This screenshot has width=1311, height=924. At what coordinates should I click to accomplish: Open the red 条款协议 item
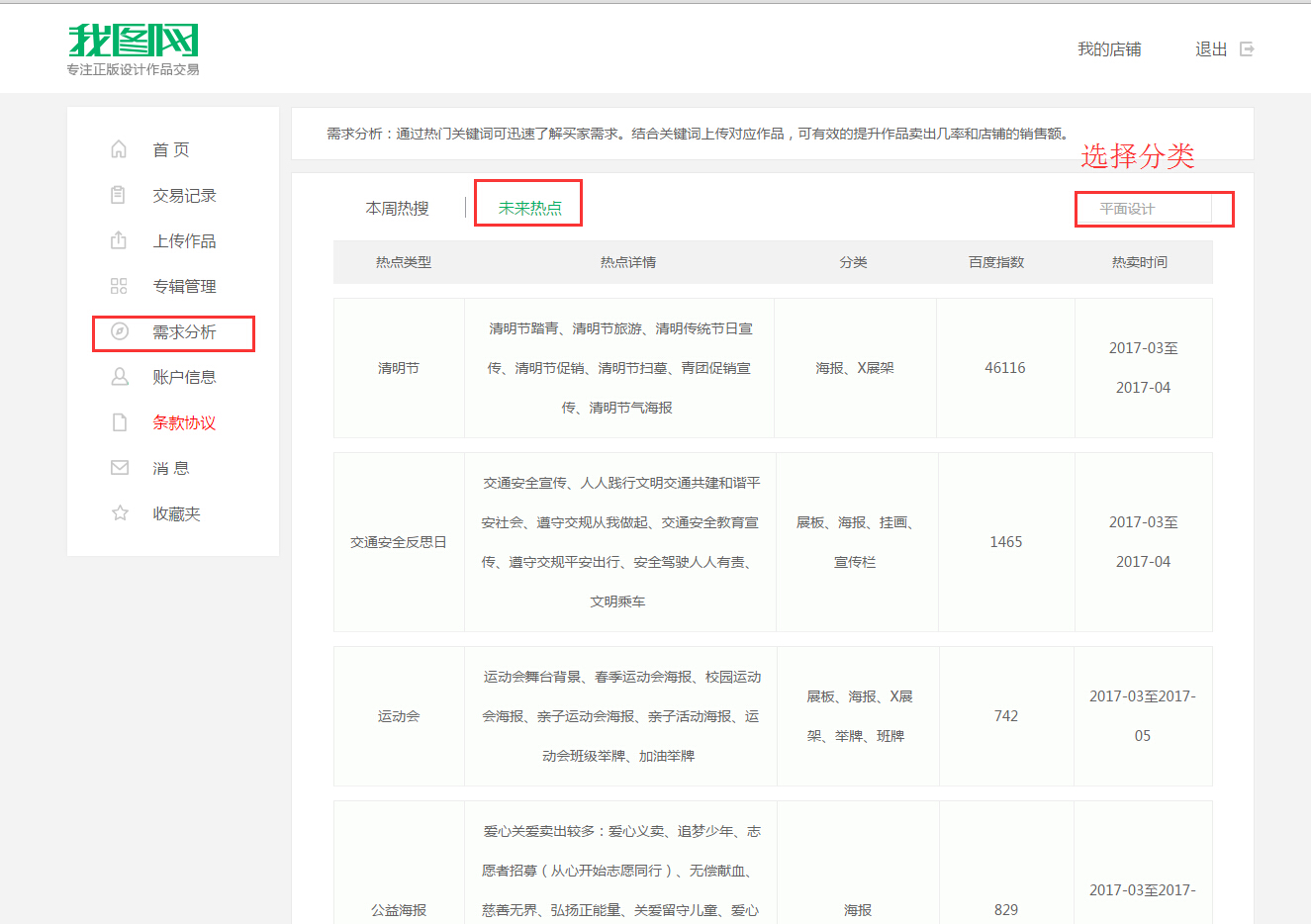pyautogui.click(x=184, y=422)
